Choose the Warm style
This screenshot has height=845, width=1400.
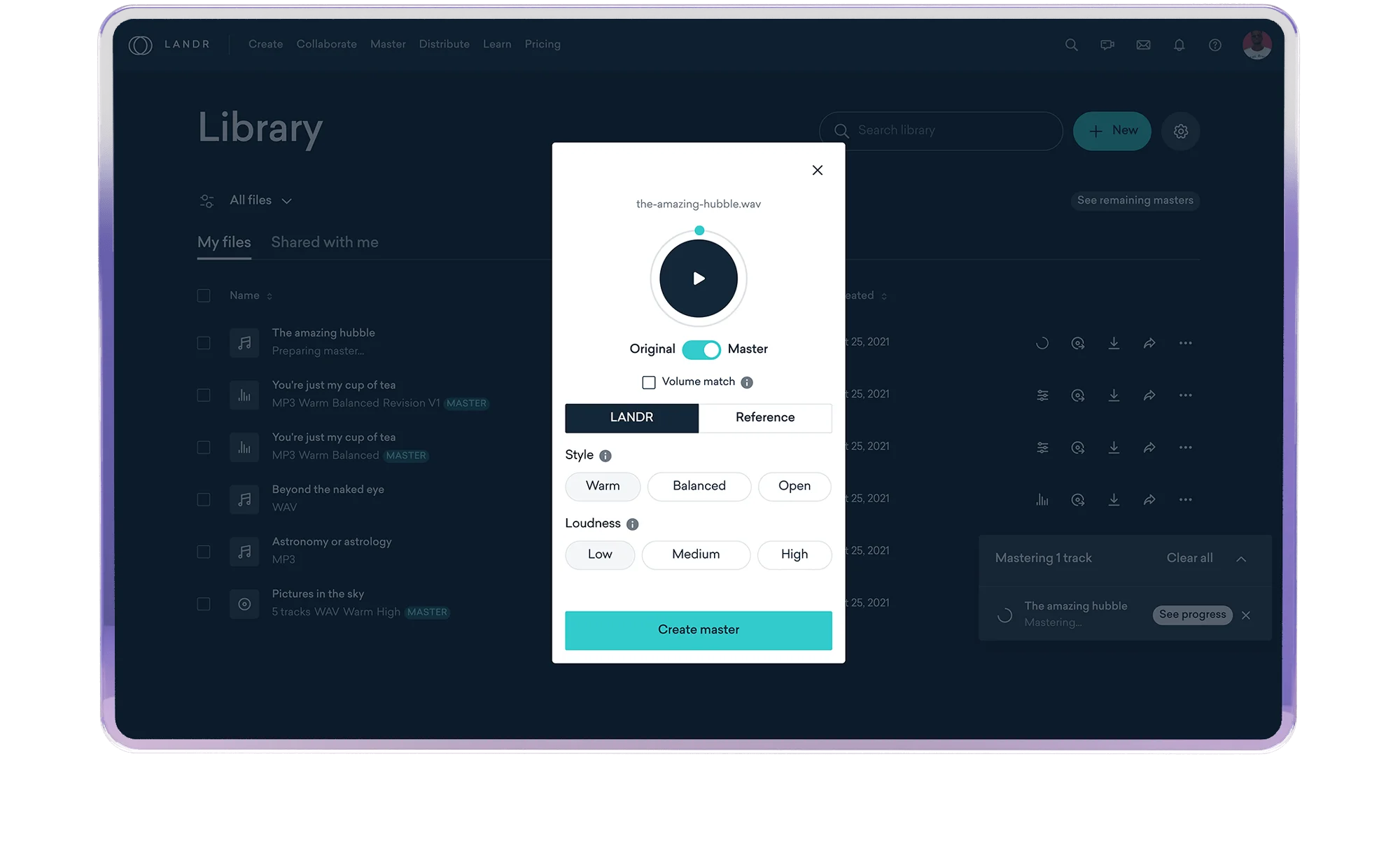coord(603,487)
